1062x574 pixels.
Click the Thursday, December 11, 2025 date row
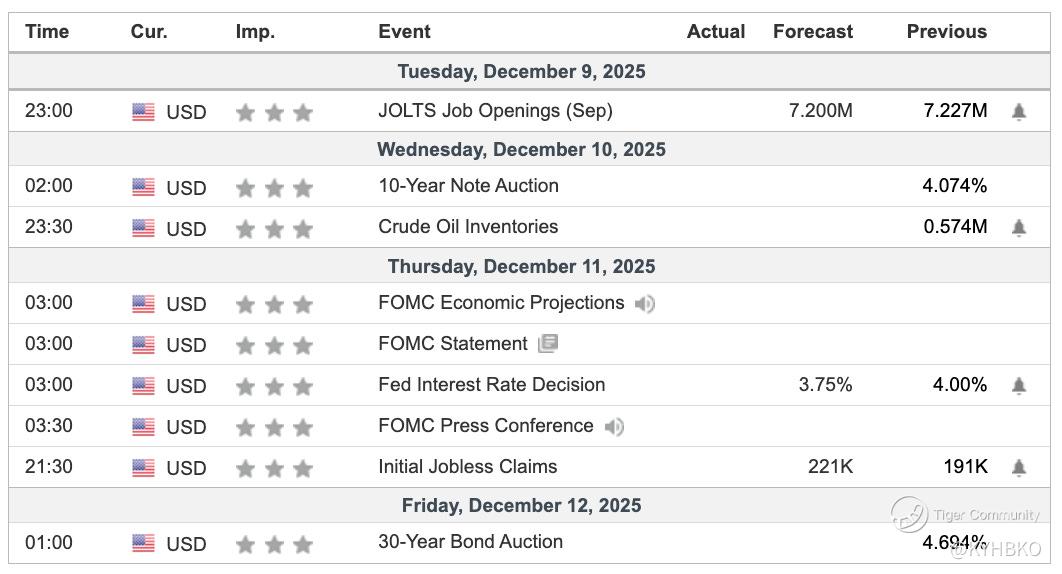tap(521, 267)
